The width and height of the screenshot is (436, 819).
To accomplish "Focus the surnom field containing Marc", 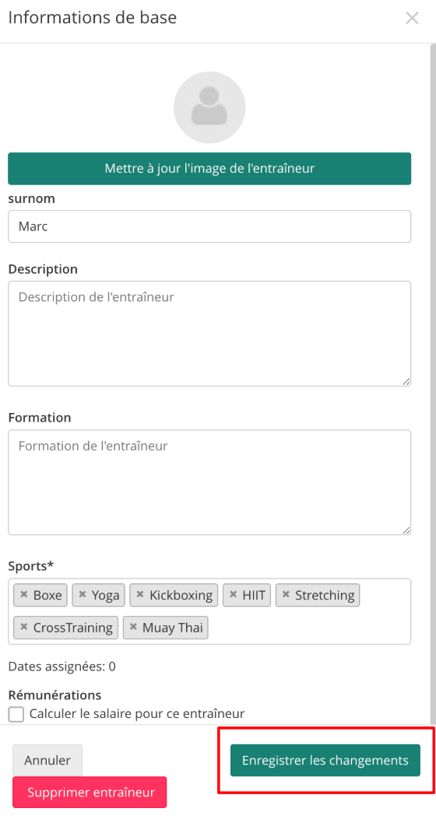I will pyautogui.click(x=209, y=226).
